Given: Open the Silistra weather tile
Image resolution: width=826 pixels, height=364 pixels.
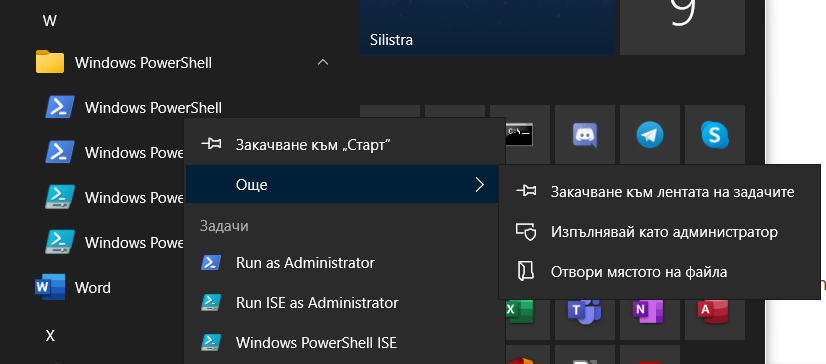Looking at the screenshot, I should 488,27.
